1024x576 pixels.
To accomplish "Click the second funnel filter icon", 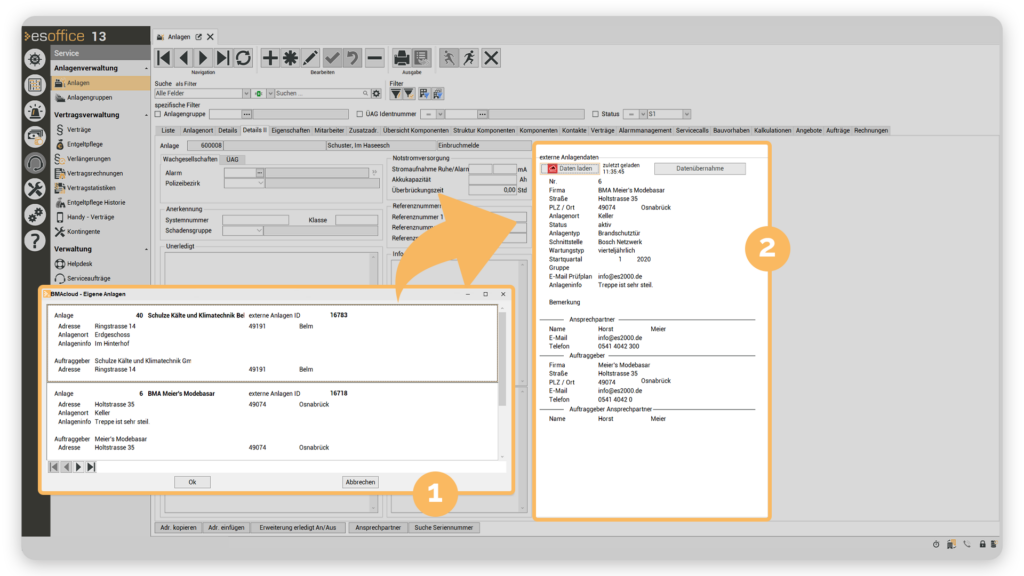I will [x=408, y=94].
